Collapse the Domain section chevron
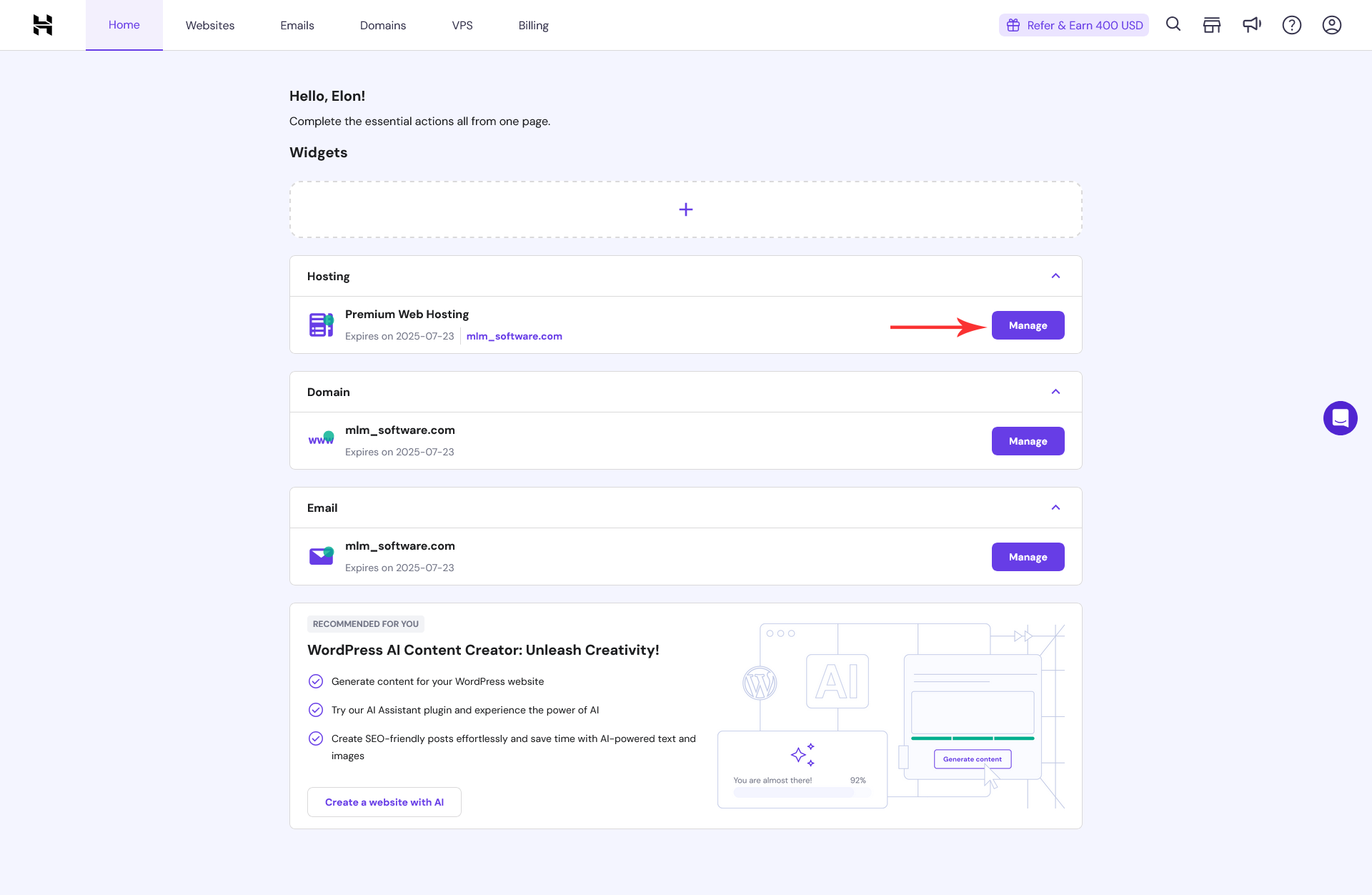Viewport: 1372px width, 895px height. [x=1056, y=391]
